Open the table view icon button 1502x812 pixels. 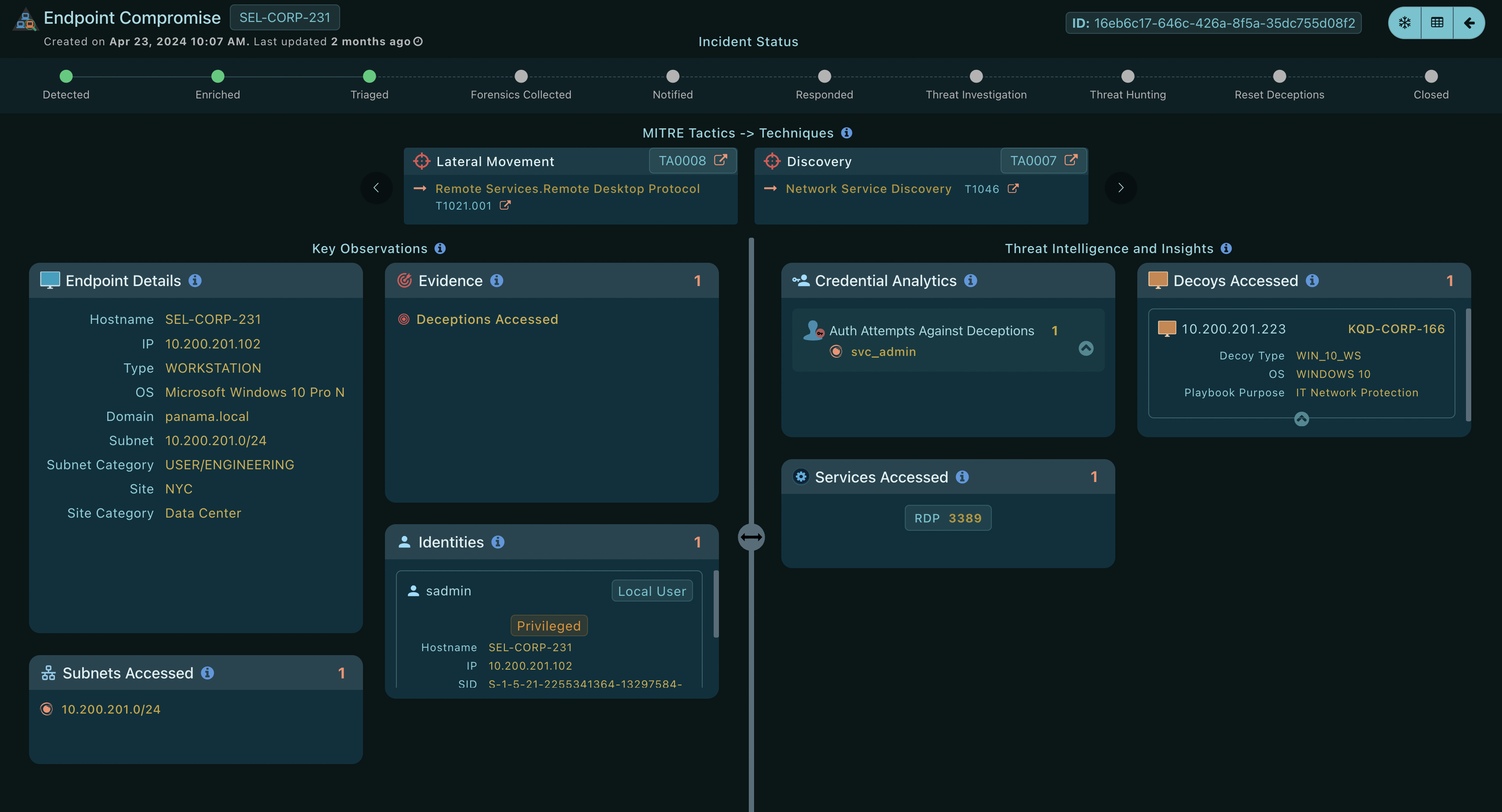1437,23
